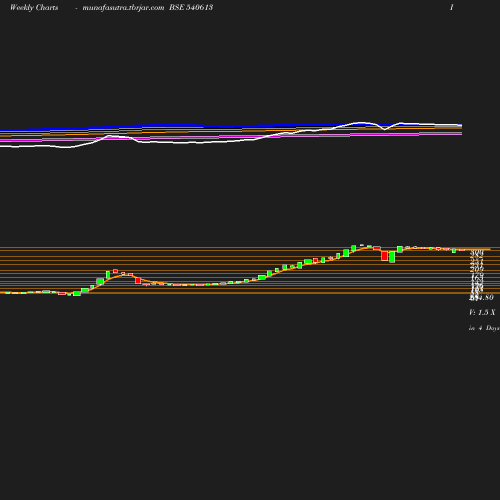Click the 'BSE 540613' stock code
This screenshot has height=500, width=500.
[x=191, y=7]
